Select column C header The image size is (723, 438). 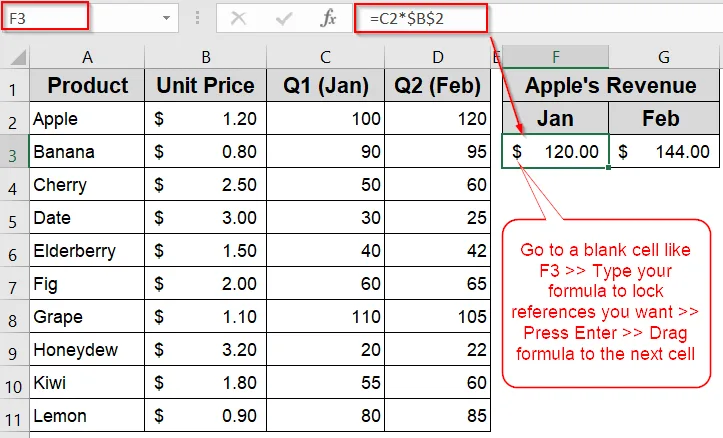[326, 57]
